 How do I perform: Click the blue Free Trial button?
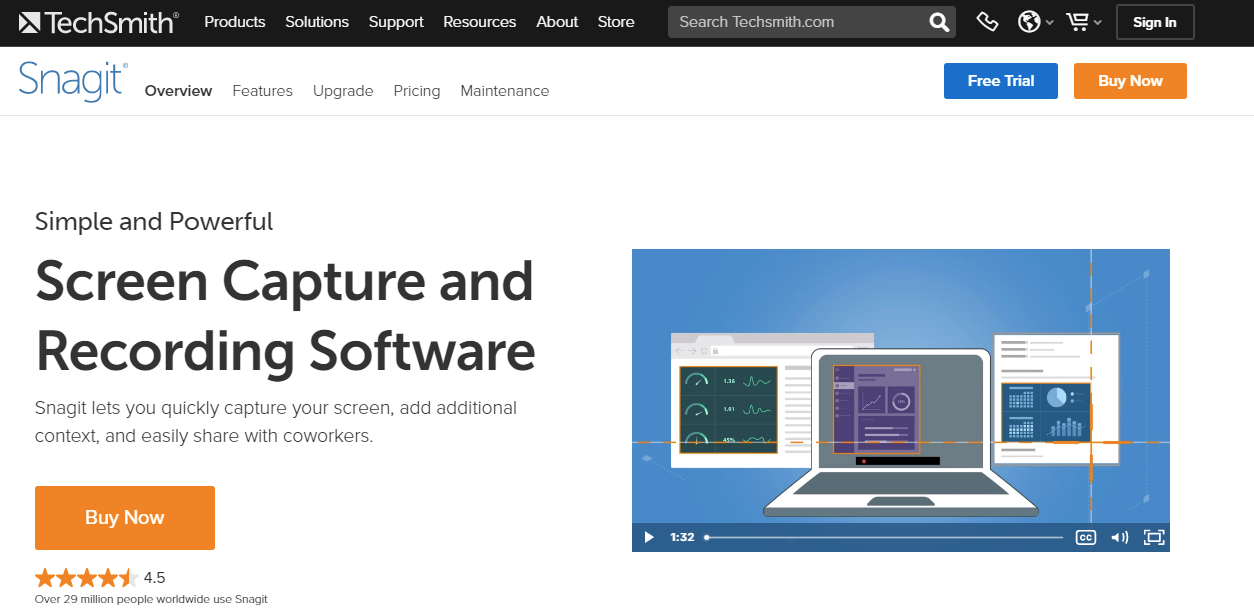(x=1001, y=81)
